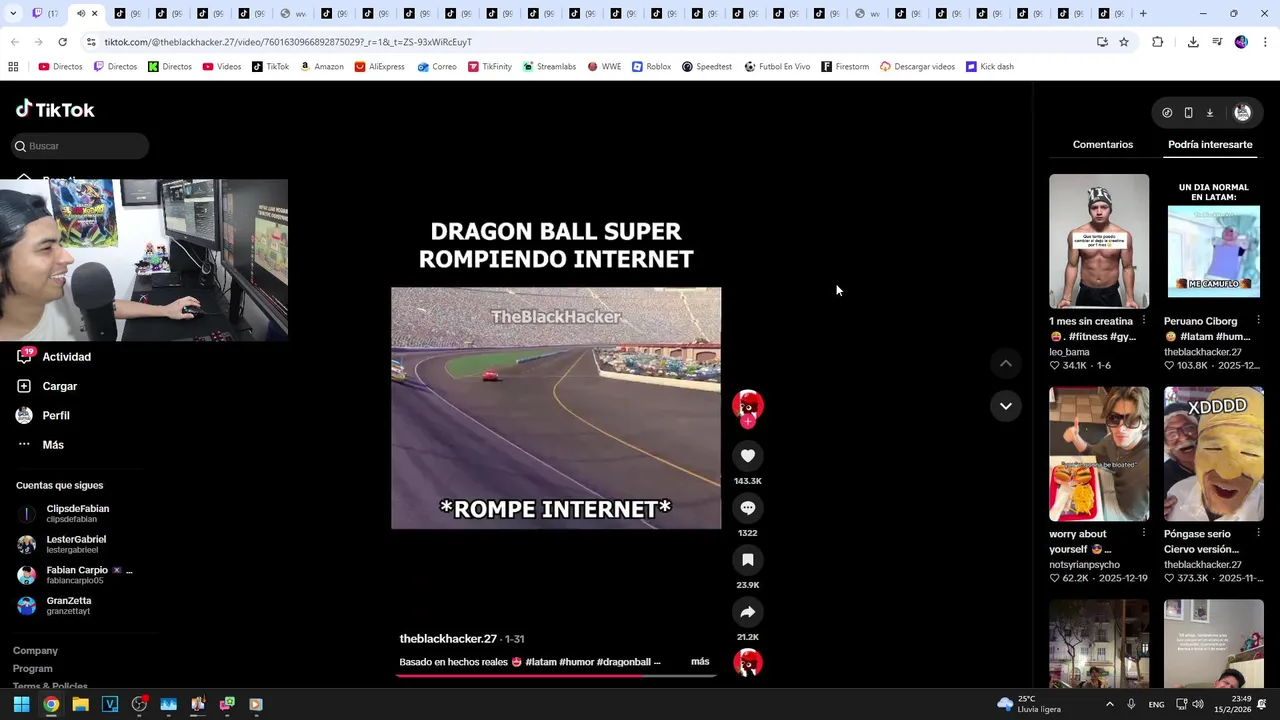Click the Buscar search field
Viewport: 1280px width, 720px height.
click(x=80, y=146)
